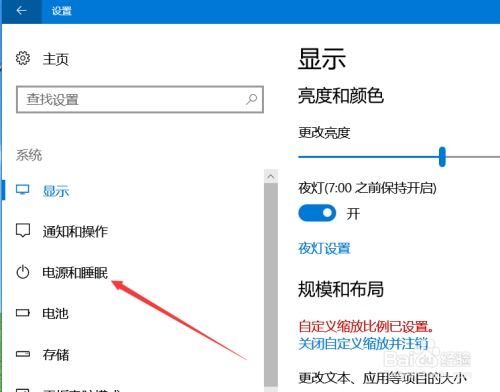Toggle the night light switch off
Viewport: 500px width, 392px height.
(317, 213)
